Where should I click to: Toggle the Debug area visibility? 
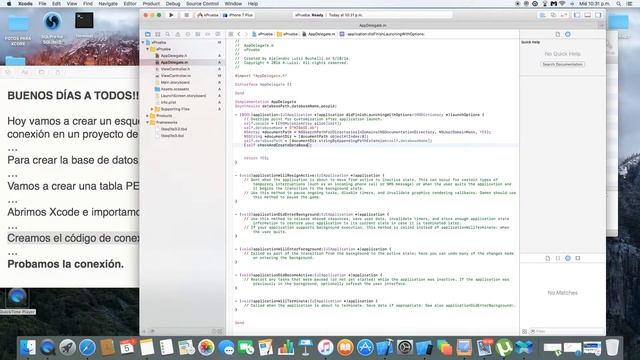click(x=588, y=15)
